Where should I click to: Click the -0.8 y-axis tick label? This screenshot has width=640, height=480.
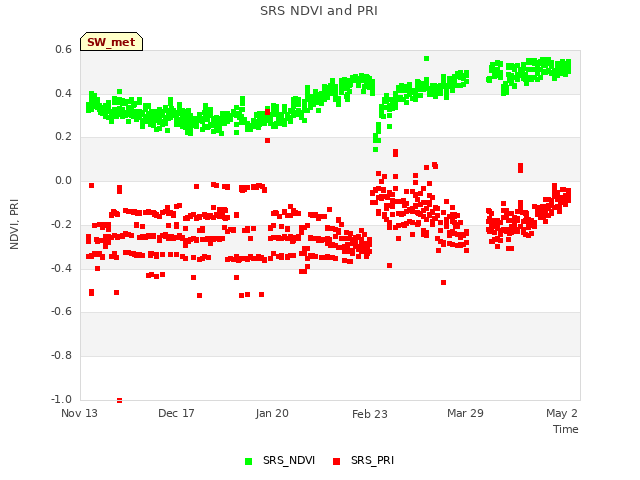[61, 356]
